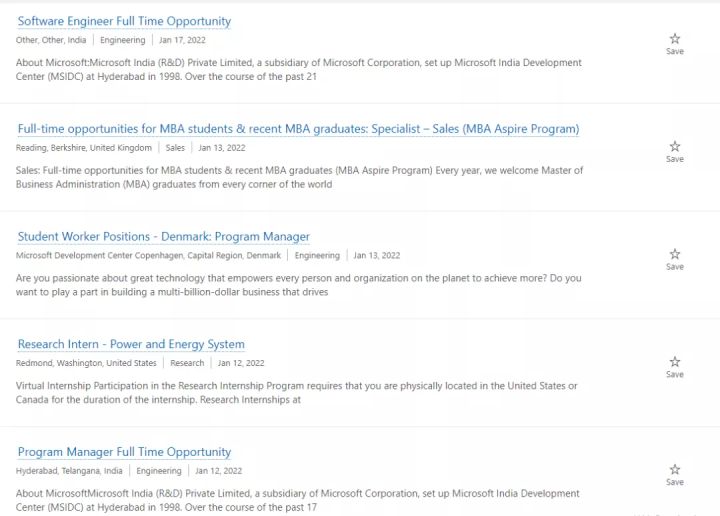Go to Program Manager Full Time Opportunity

point(124,452)
